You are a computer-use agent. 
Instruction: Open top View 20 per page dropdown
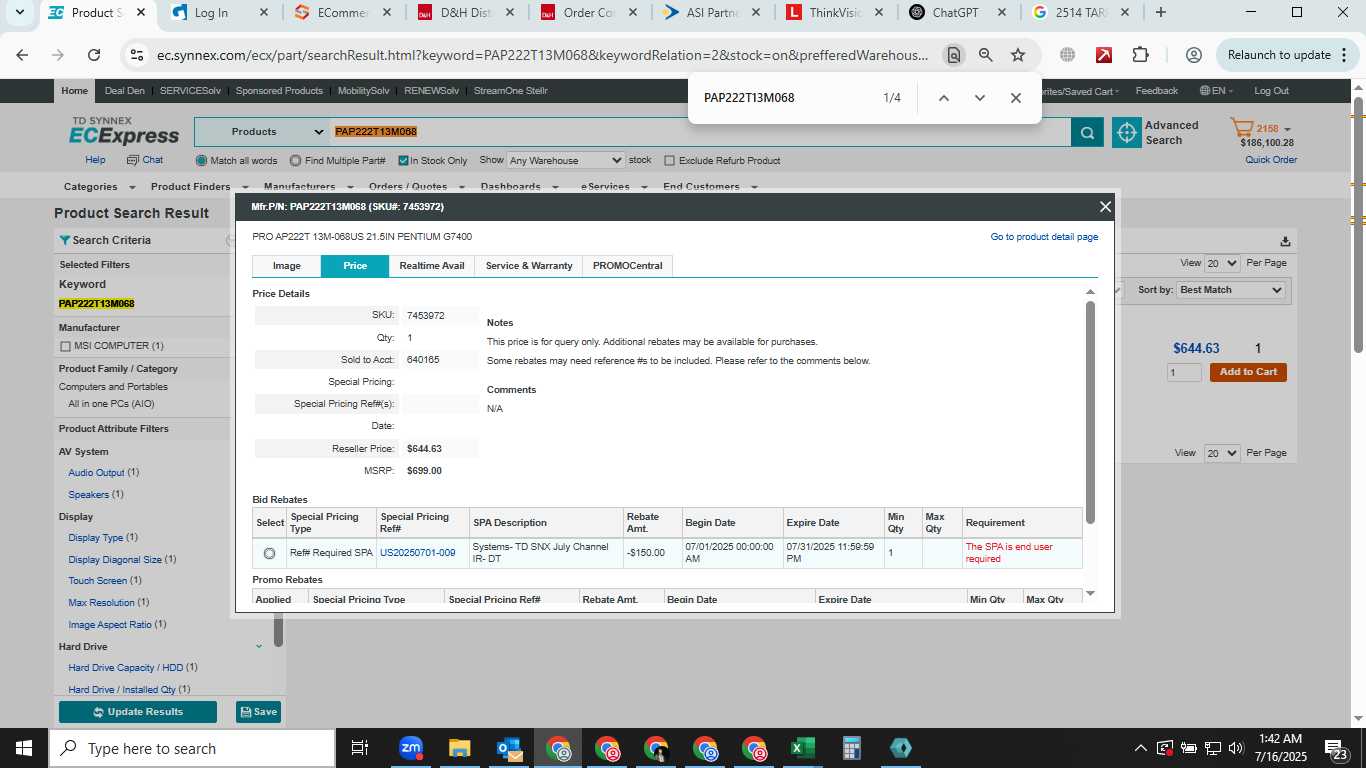pyautogui.click(x=1222, y=263)
